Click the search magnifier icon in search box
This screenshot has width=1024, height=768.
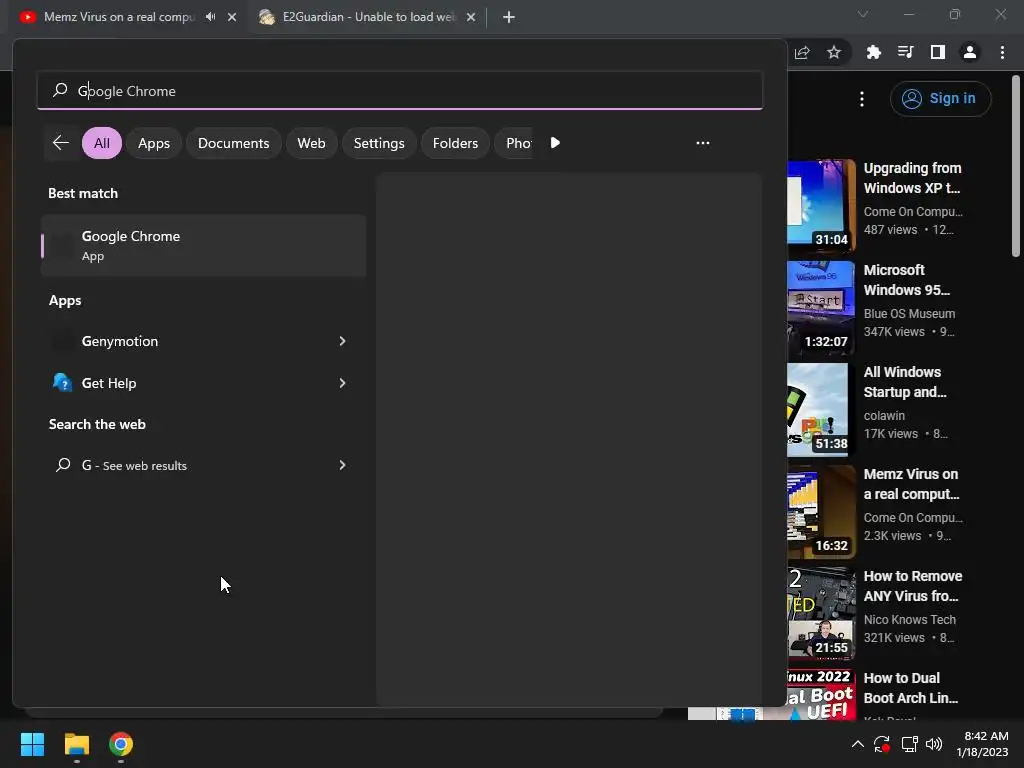click(x=60, y=90)
